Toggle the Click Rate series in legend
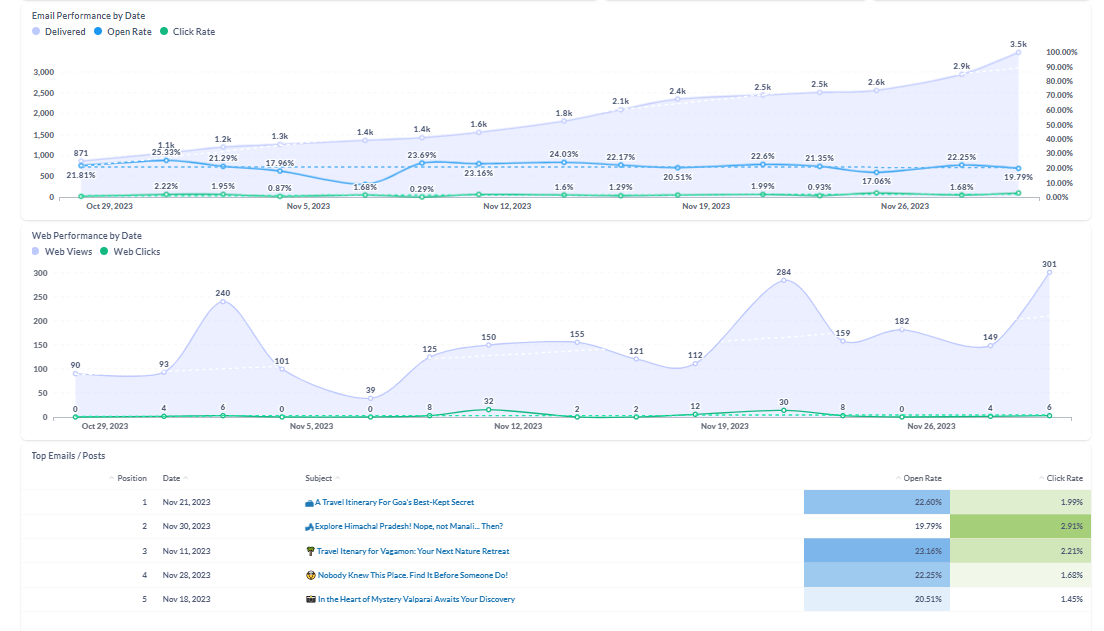Image resolution: width=1104 pixels, height=631 pixels. click(x=193, y=32)
